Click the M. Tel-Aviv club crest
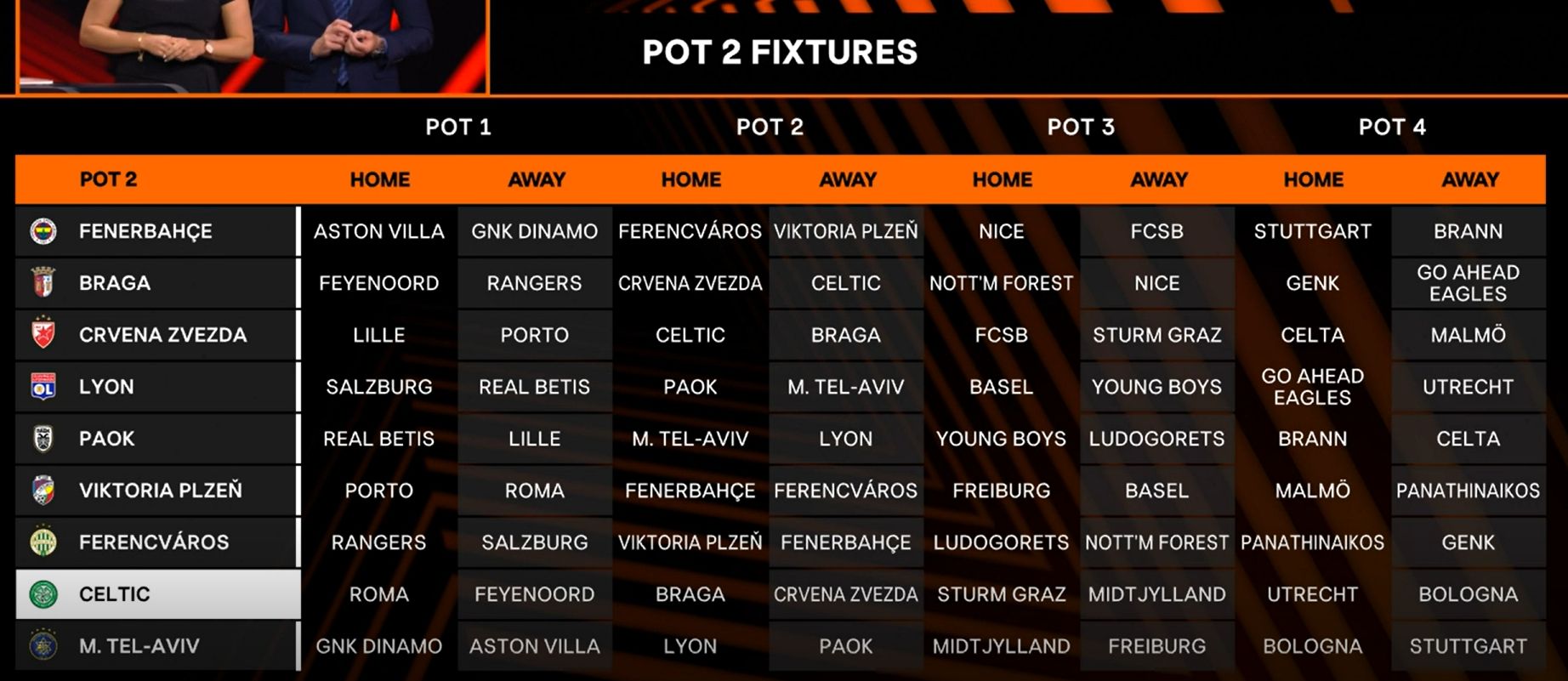The height and width of the screenshot is (681, 1568). click(x=43, y=646)
